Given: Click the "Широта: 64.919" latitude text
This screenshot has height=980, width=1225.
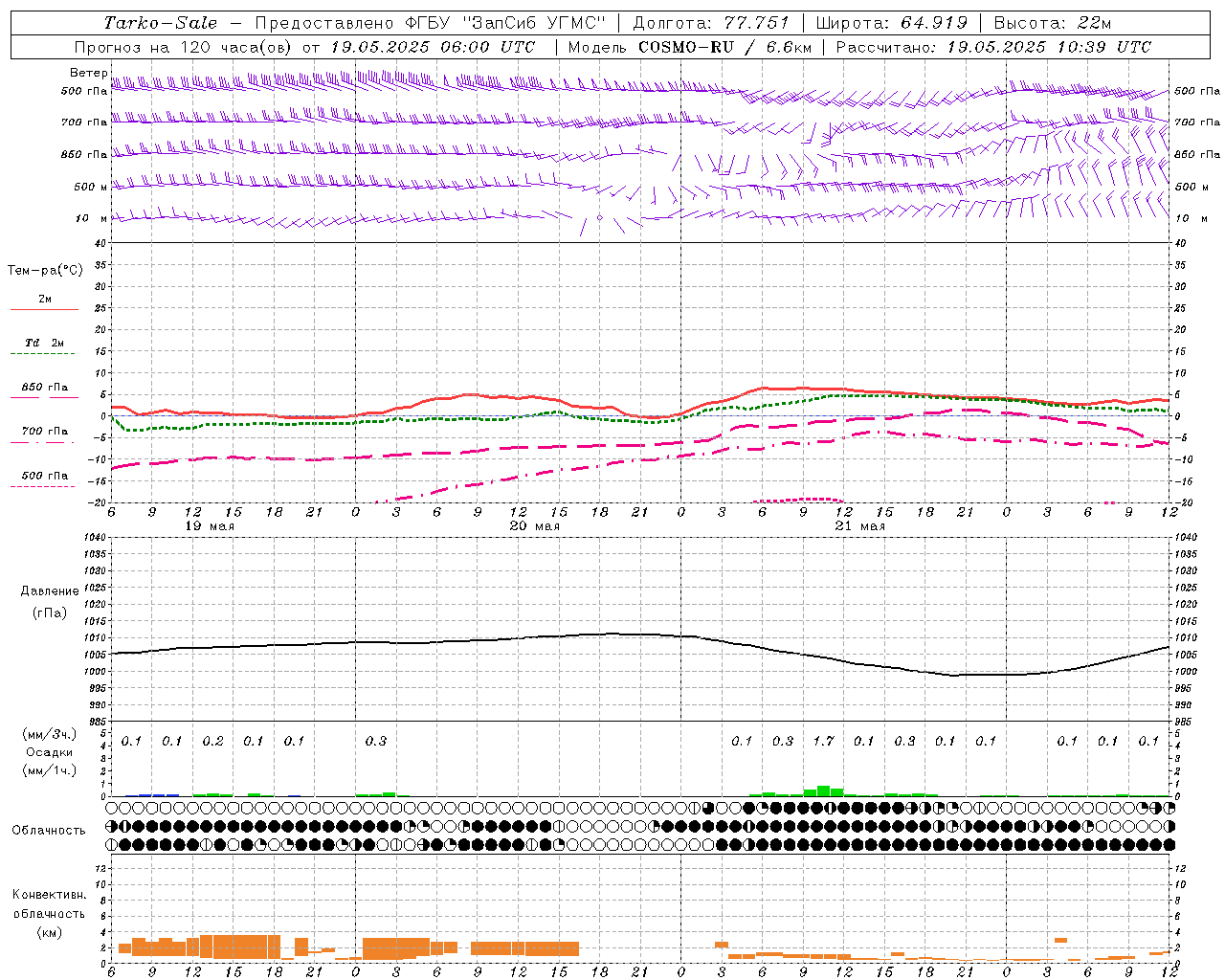Looking at the screenshot, I should tap(891, 23).
